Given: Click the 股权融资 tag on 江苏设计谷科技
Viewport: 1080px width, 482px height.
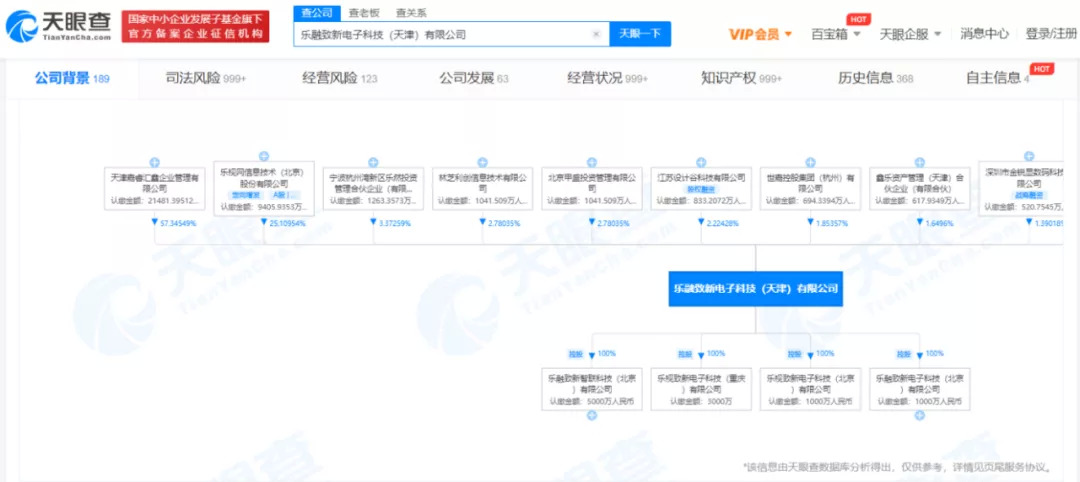Looking at the screenshot, I should (700, 189).
